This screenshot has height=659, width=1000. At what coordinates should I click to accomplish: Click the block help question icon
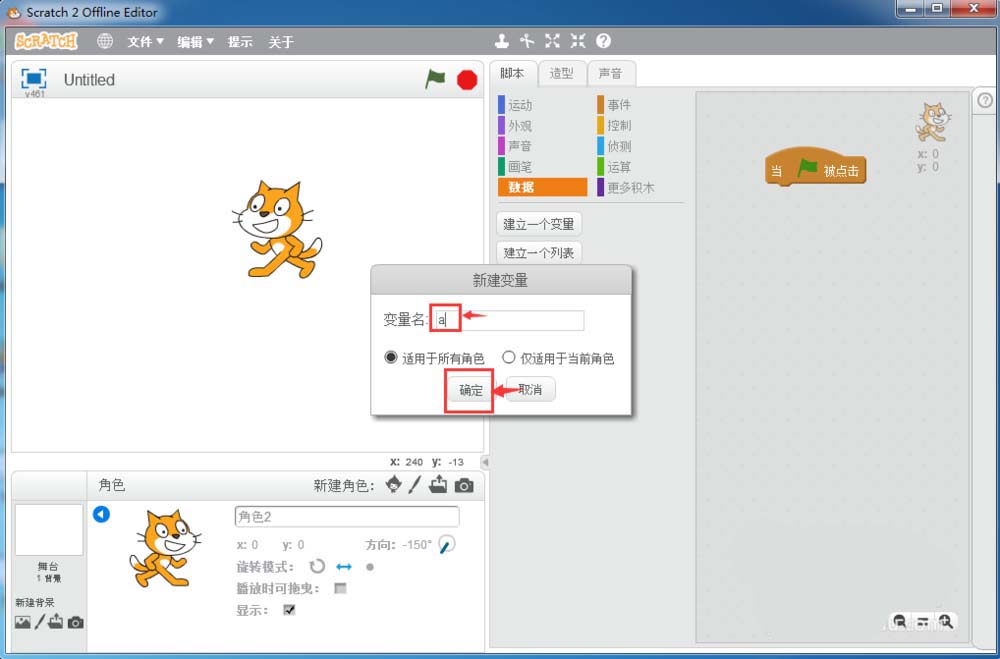click(x=603, y=41)
